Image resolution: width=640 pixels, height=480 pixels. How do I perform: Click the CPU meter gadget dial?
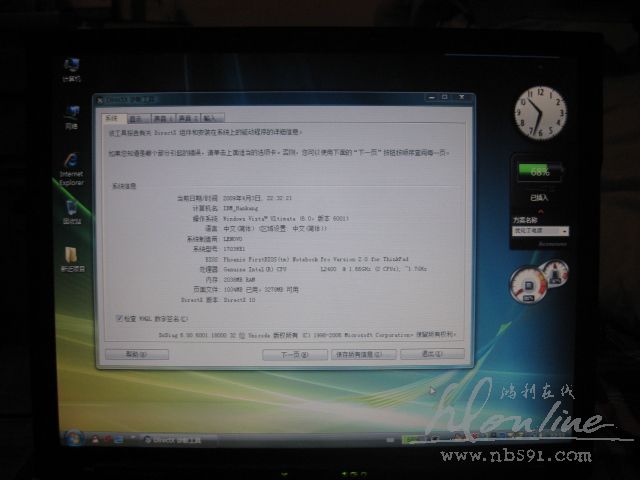(529, 285)
